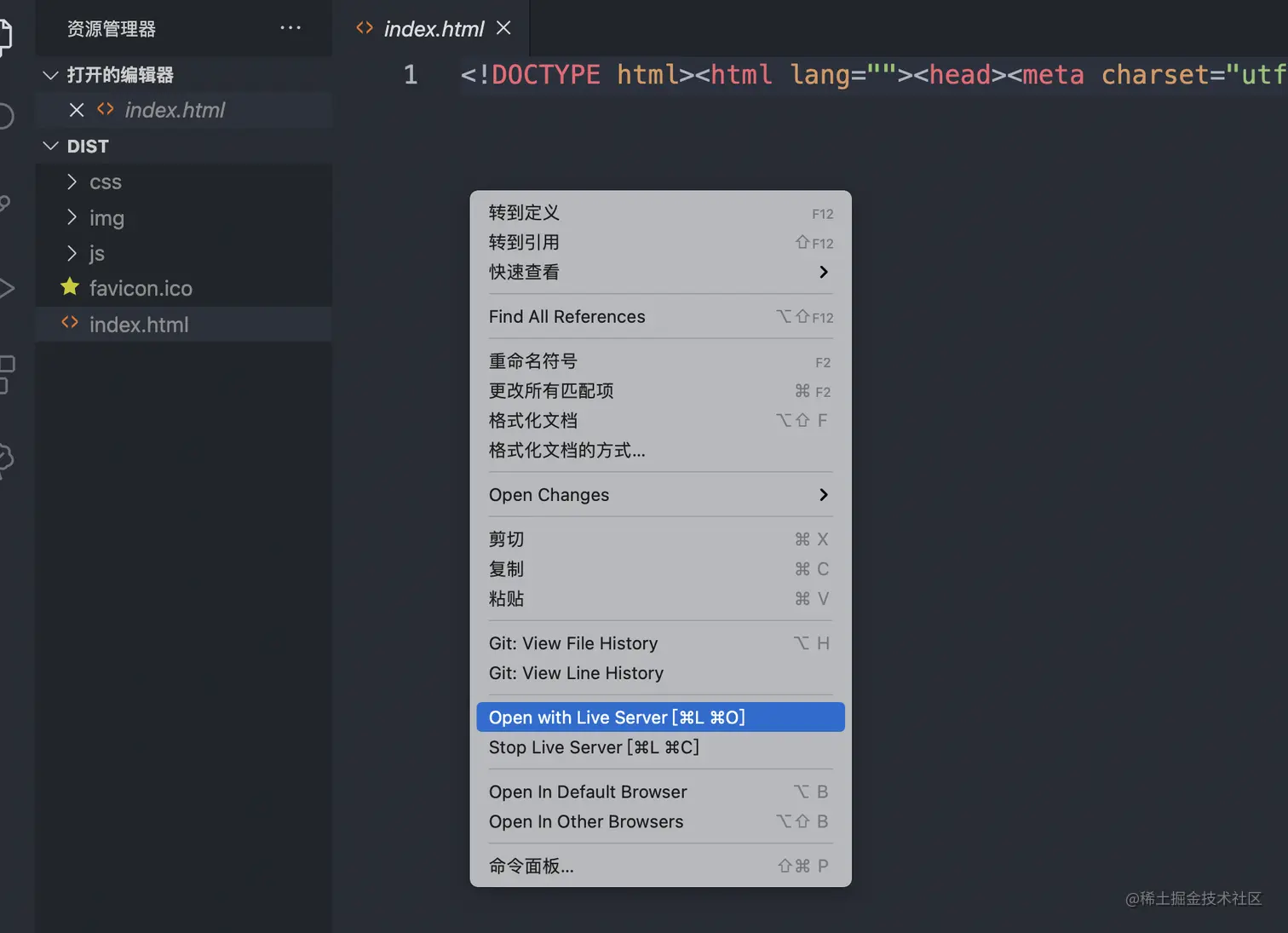Select favicon.ico in the file tree

coord(184,288)
